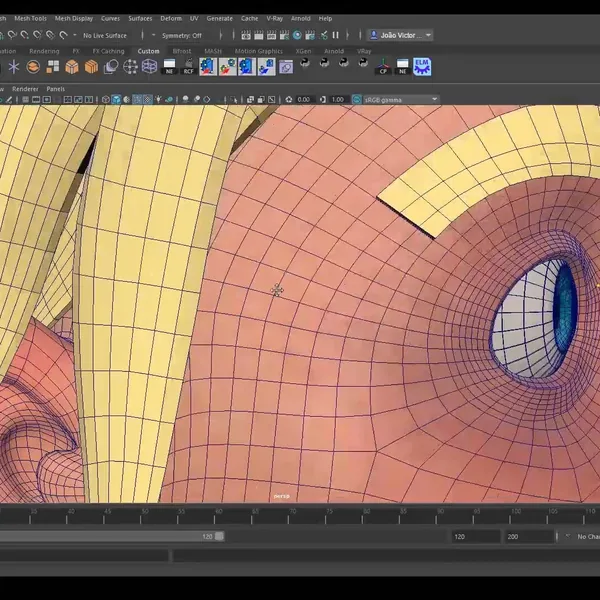The width and height of the screenshot is (600, 600).
Task: Click the first blue gear script shelf icon
Action: [208, 67]
